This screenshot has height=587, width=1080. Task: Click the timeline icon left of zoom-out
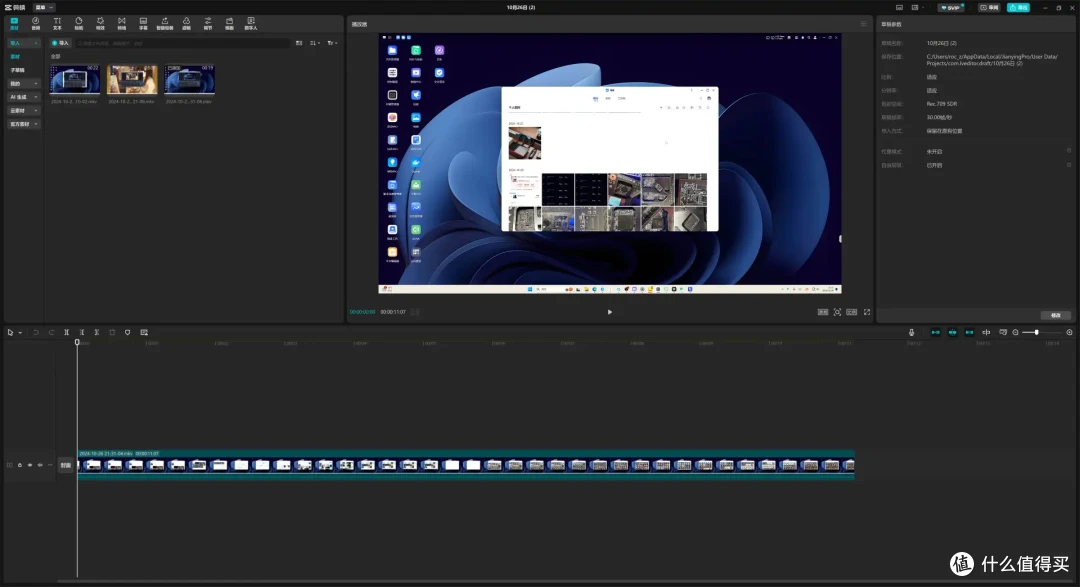point(1003,332)
